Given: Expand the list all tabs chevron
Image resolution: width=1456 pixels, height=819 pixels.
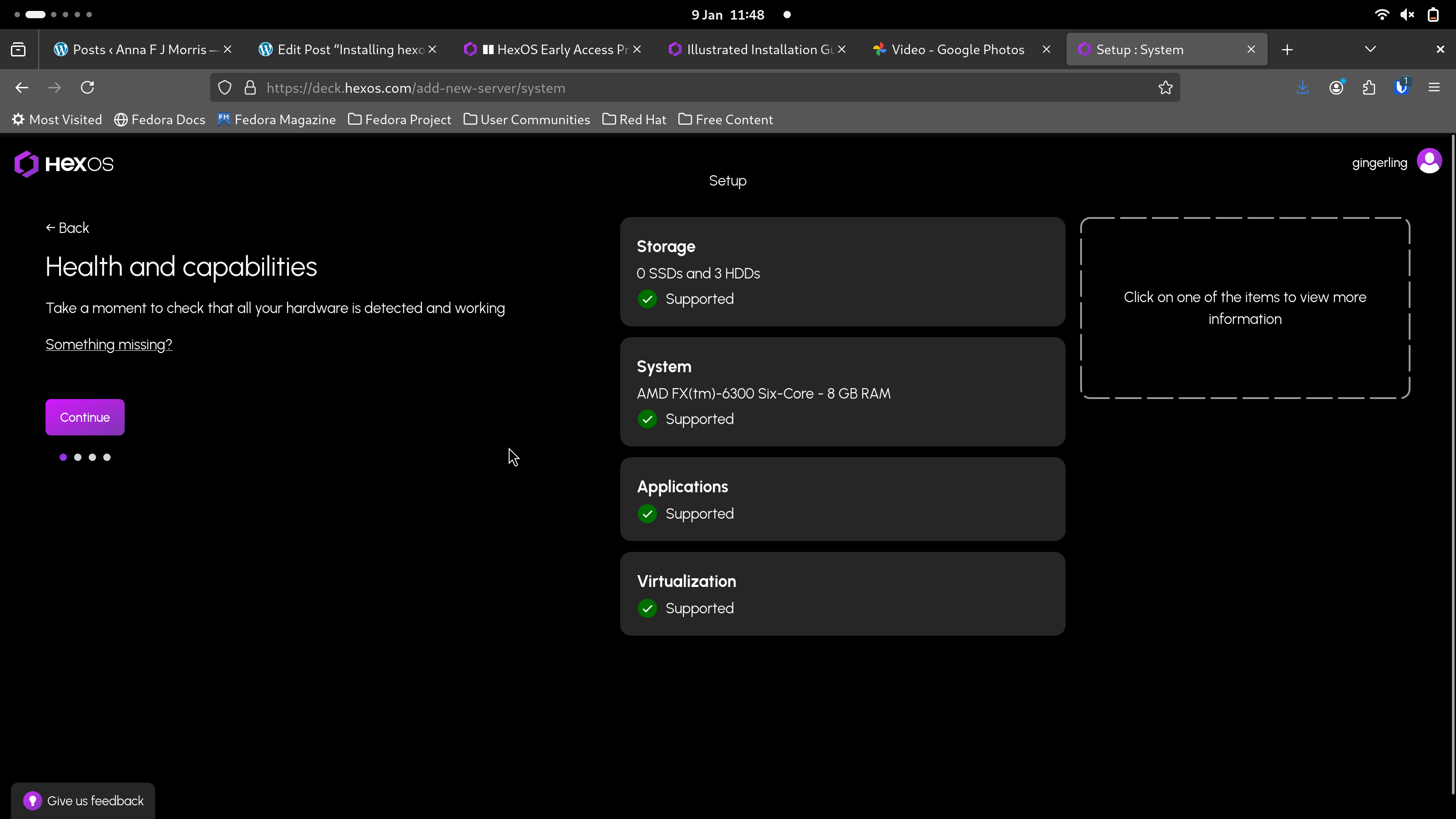Looking at the screenshot, I should [1370, 50].
